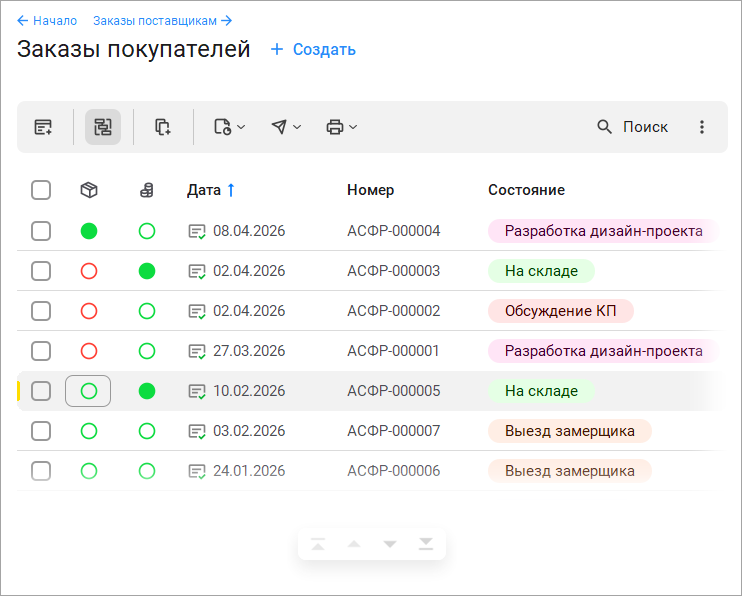Click the shipment box column header icon
The height and width of the screenshot is (596, 742).
[x=89, y=190]
